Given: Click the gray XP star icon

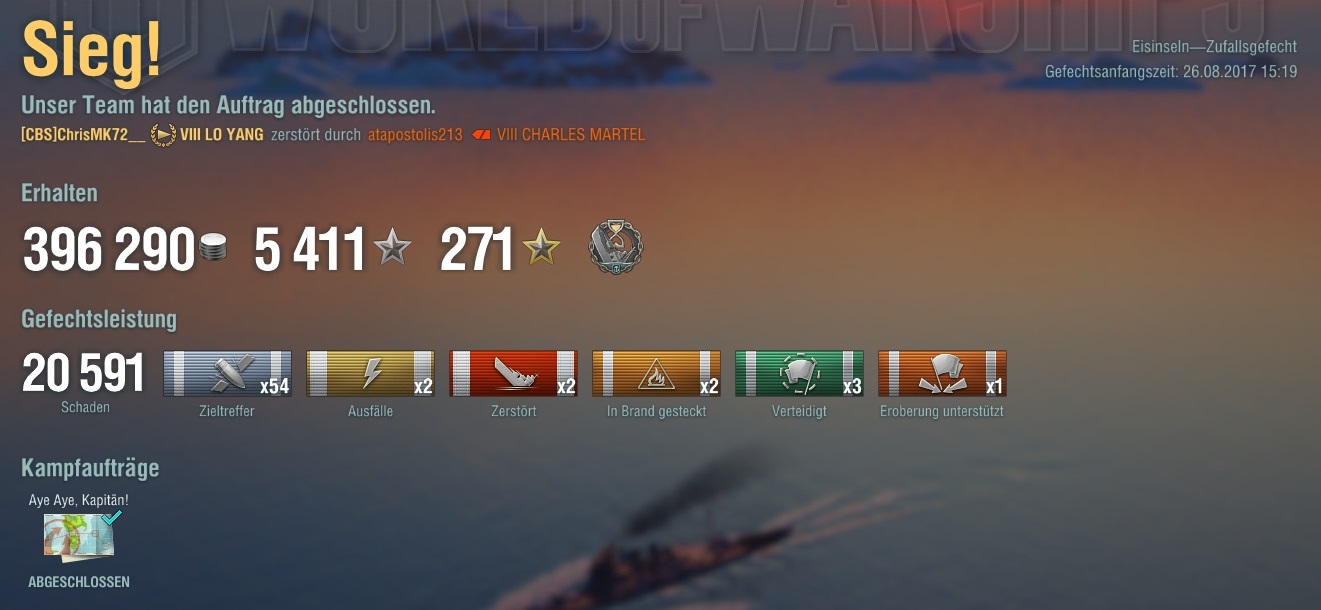Looking at the screenshot, I should coord(392,247).
